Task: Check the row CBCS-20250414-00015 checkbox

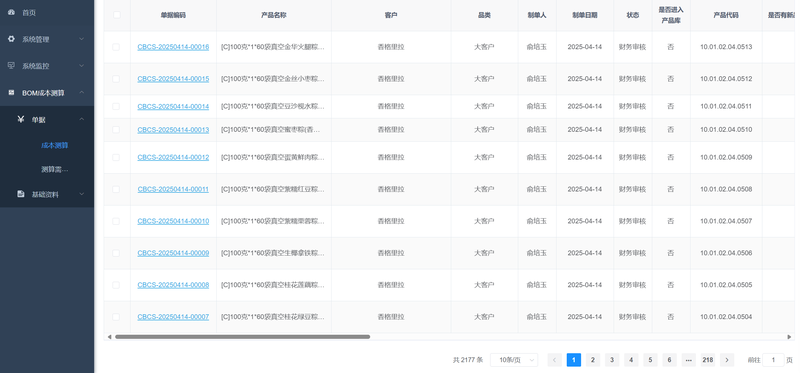Action: point(116,79)
